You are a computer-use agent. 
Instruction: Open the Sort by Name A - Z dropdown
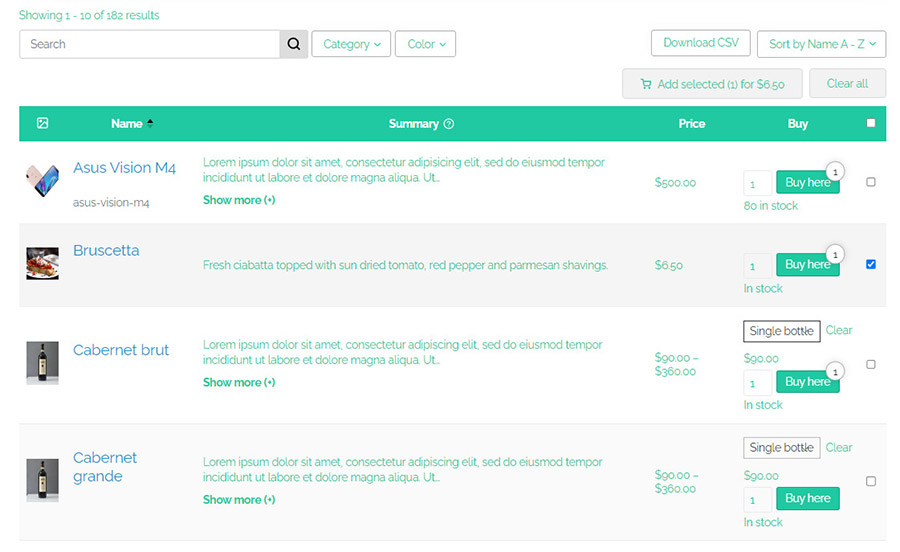821,44
